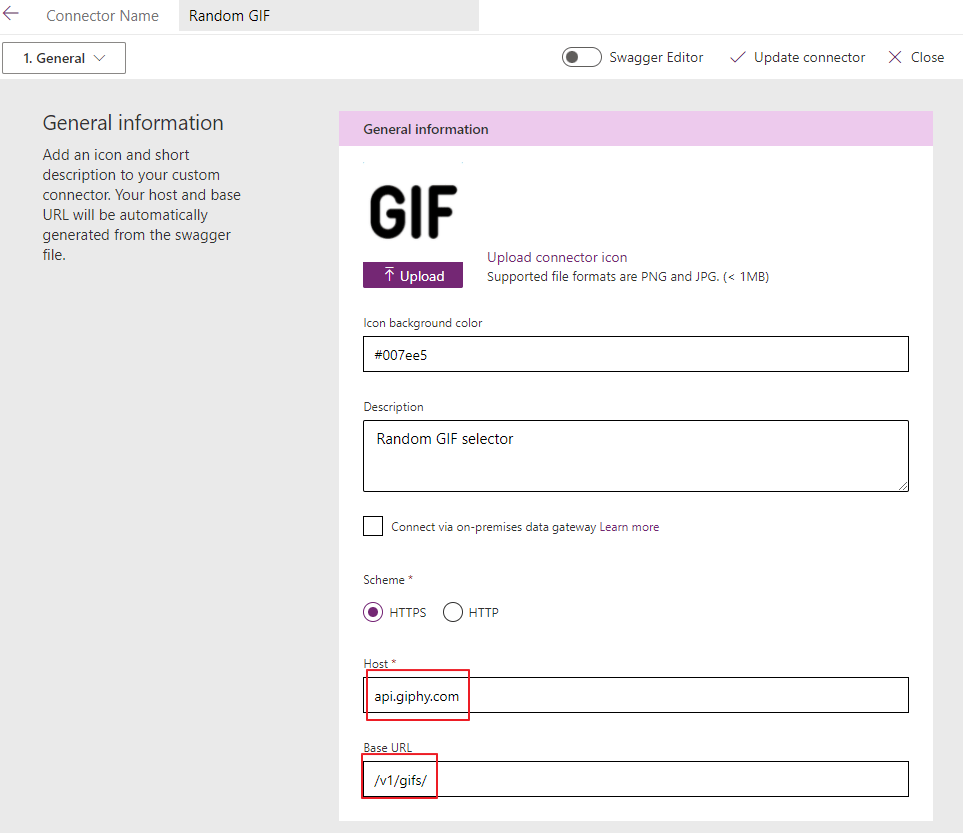963x833 pixels.
Task: Click the Base URL field /v1/gifs/
Action: pyautogui.click(x=635, y=779)
